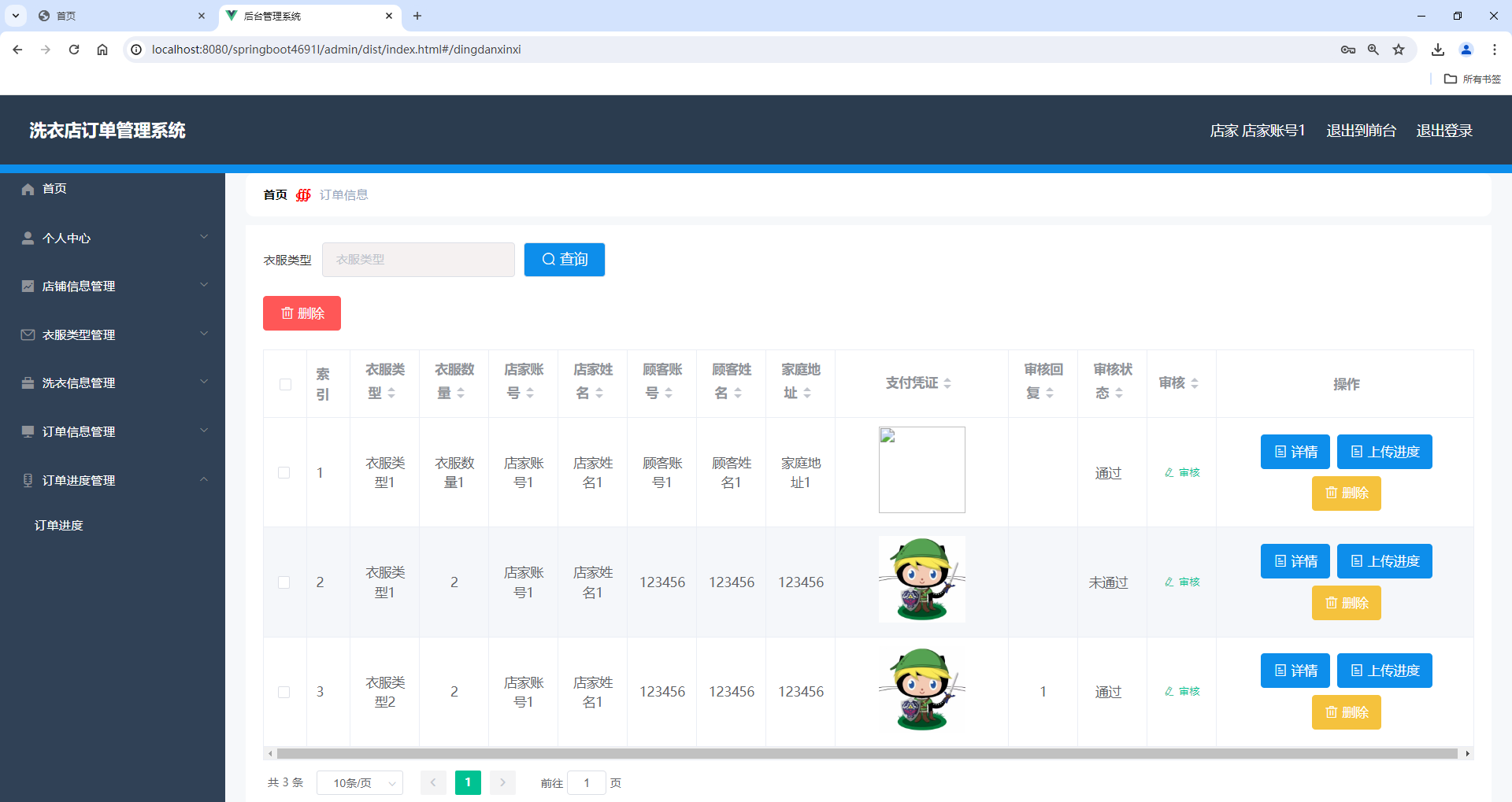The width and height of the screenshot is (1512, 802).
Task: Open 订单进度管理 via its sidebar icon
Action: (x=27, y=480)
